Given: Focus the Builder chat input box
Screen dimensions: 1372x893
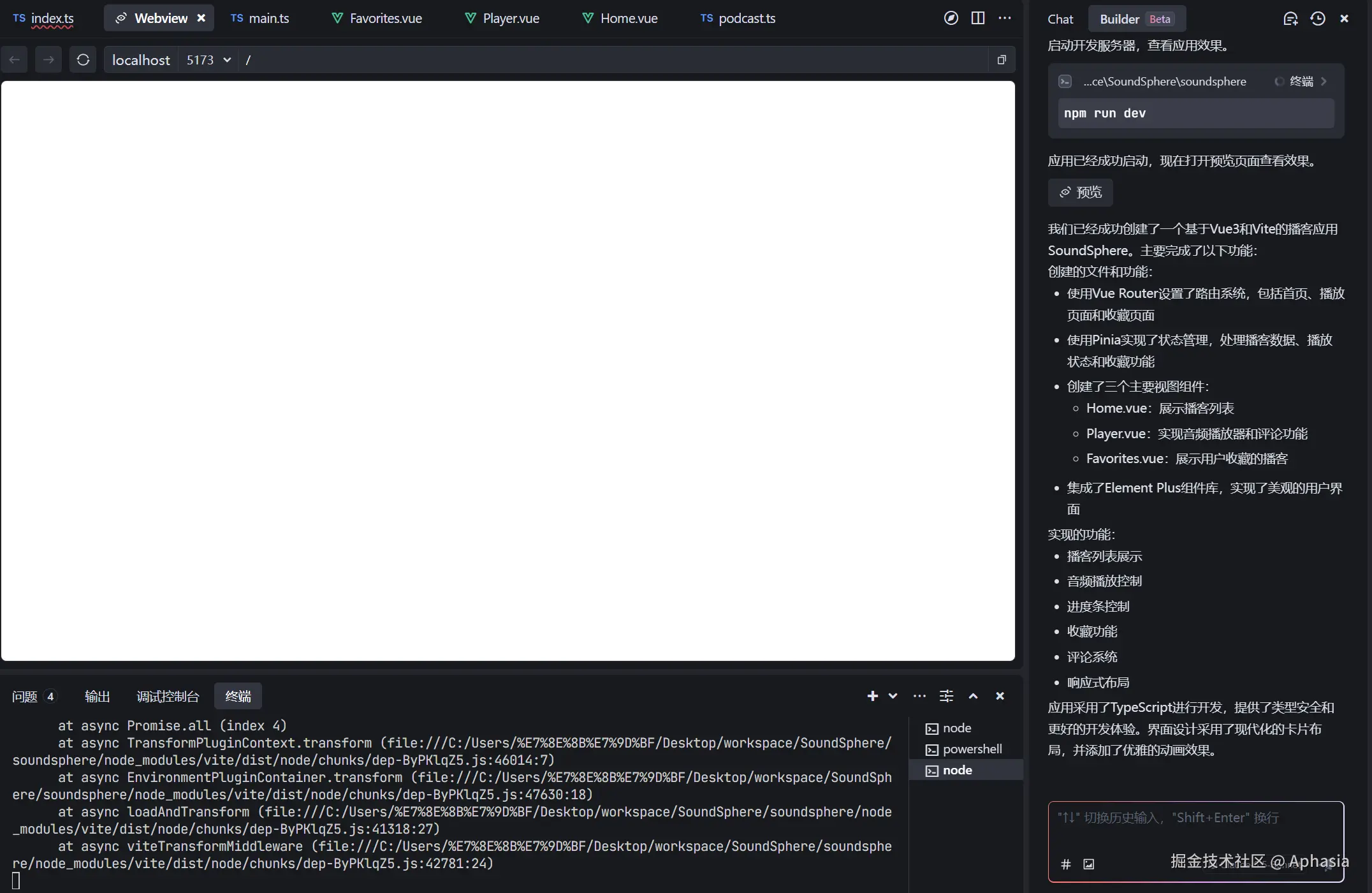Looking at the screenshot, I should [x=1195, y=829].
